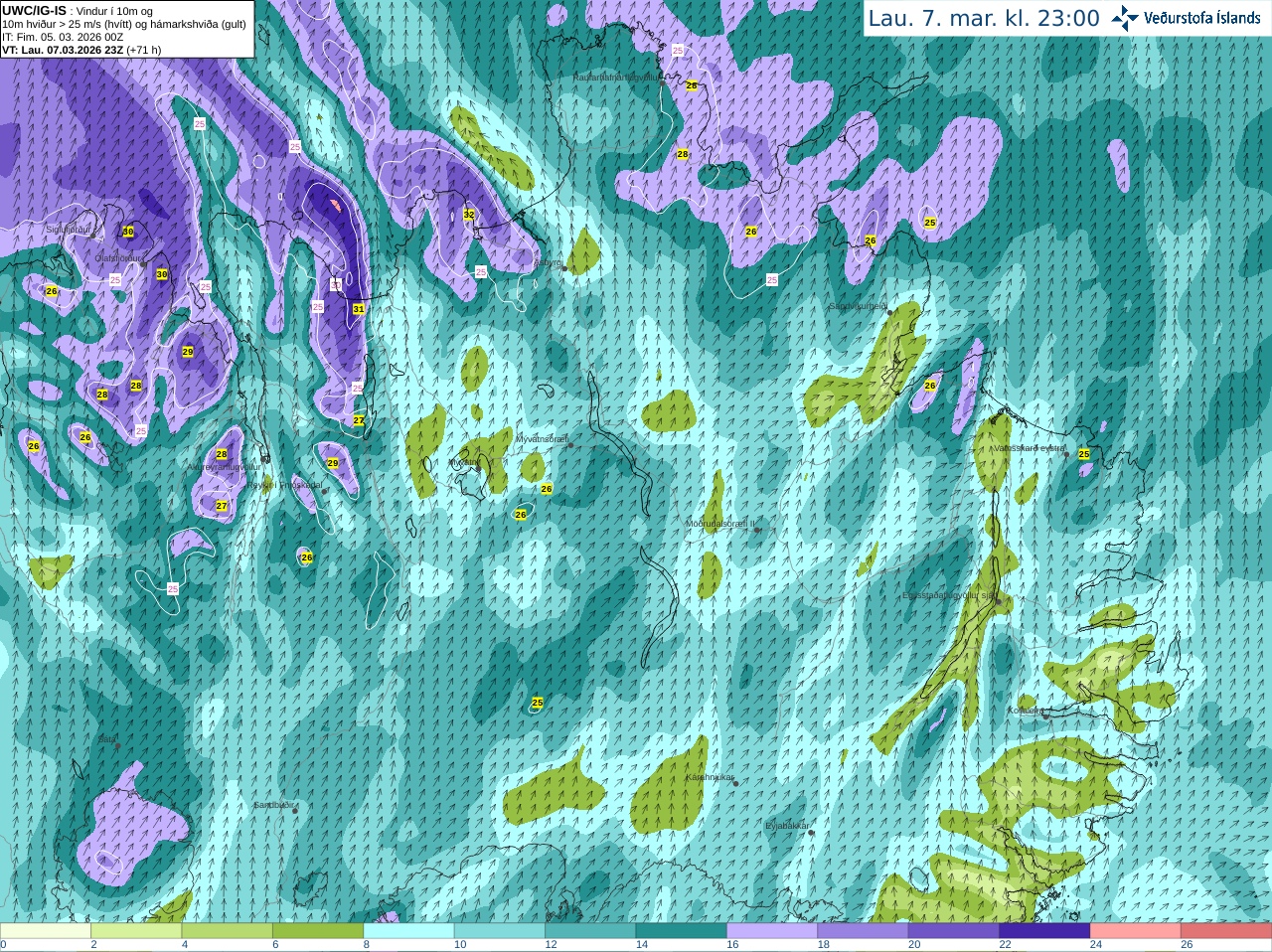
Task: Click the yellow 32 peak gust marker
Action: 469,215
